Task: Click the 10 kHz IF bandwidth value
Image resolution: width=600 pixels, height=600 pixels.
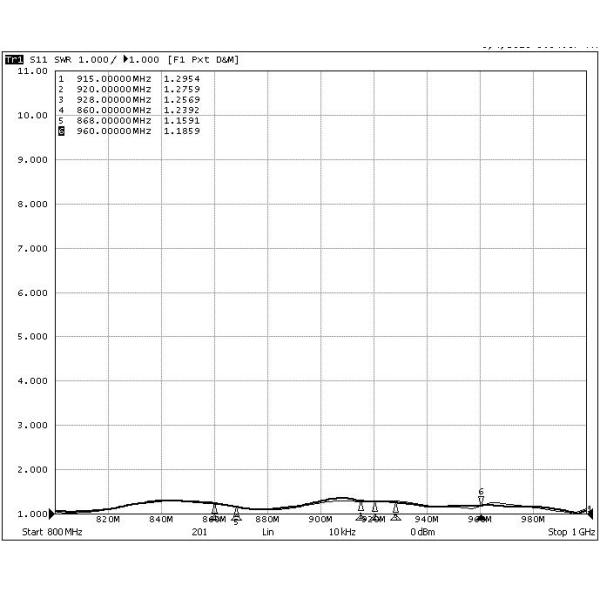Action: point(342,532)
